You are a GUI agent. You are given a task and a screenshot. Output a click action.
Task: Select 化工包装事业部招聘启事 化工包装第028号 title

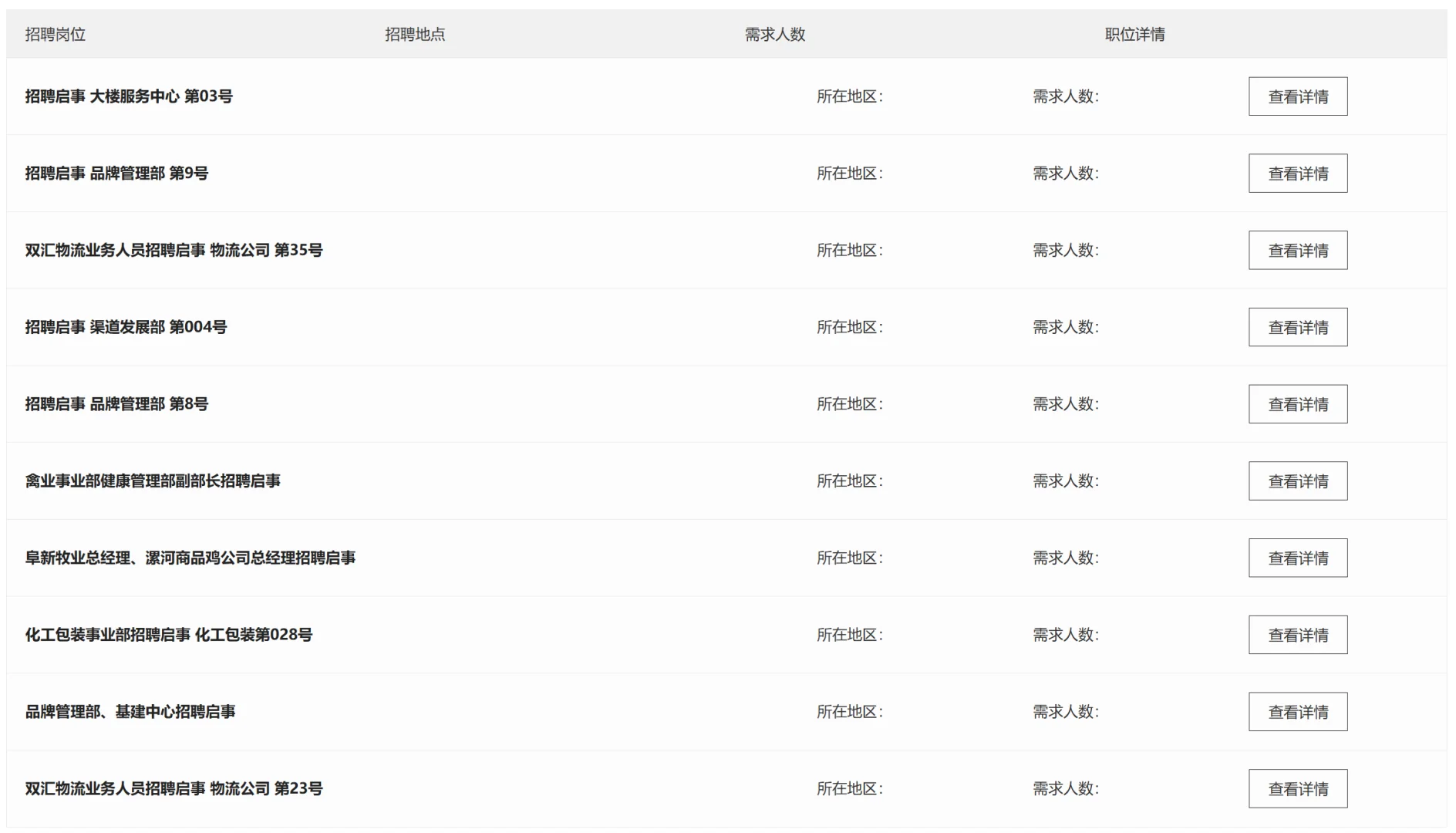(169, 635)
